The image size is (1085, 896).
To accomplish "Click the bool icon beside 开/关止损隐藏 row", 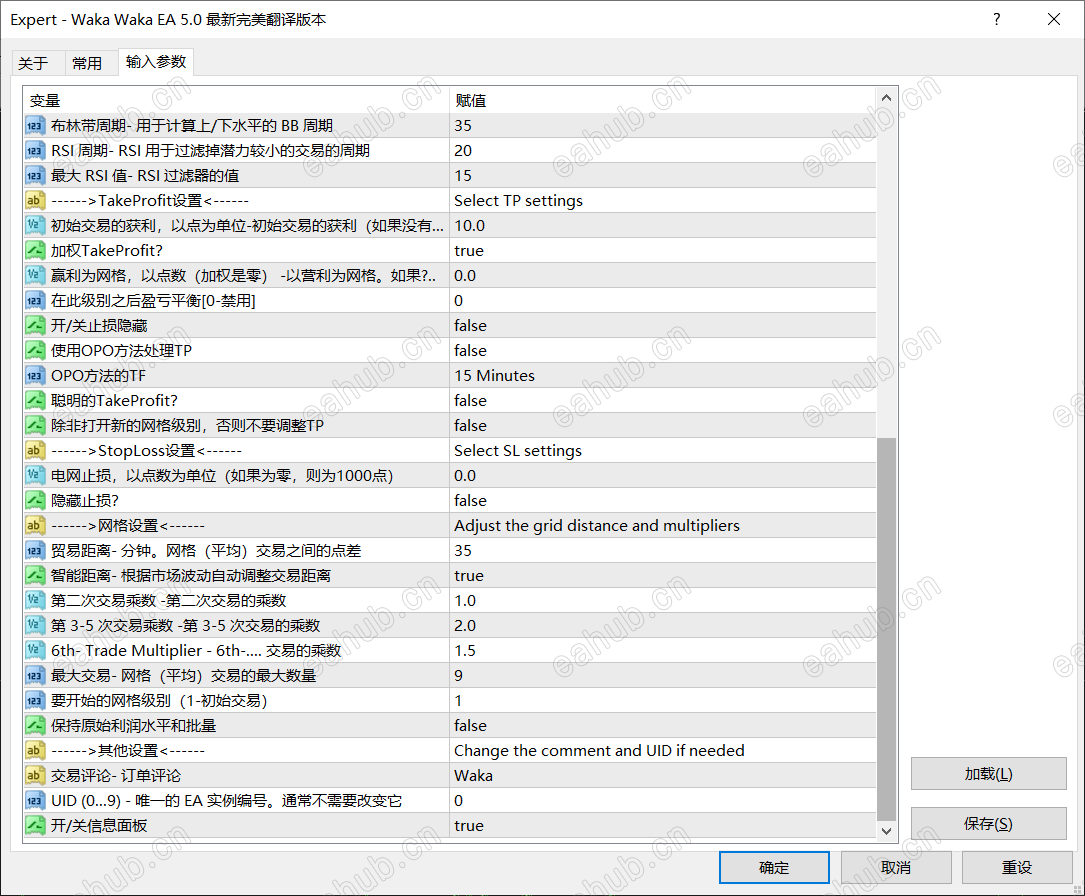I will [x=35, y=326].
